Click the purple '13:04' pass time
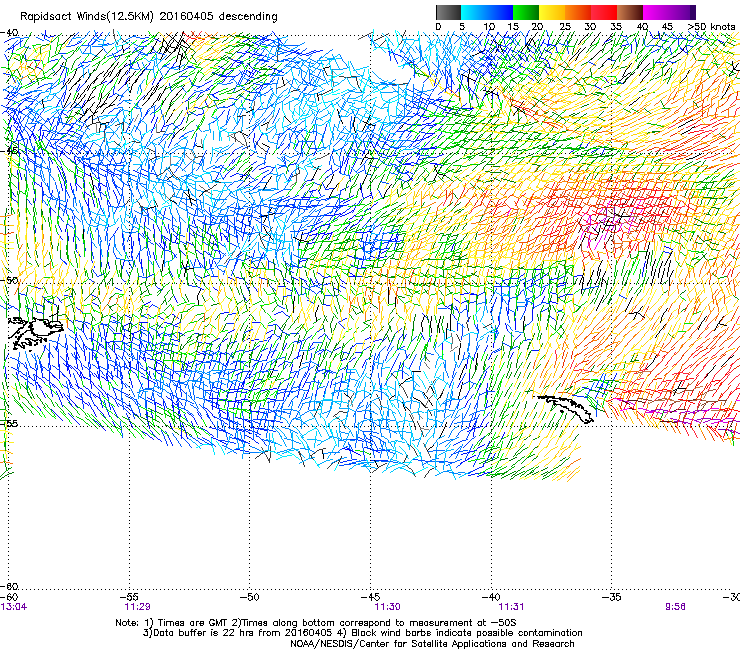This screenshot has width=740, height=650. coord(14,607)
